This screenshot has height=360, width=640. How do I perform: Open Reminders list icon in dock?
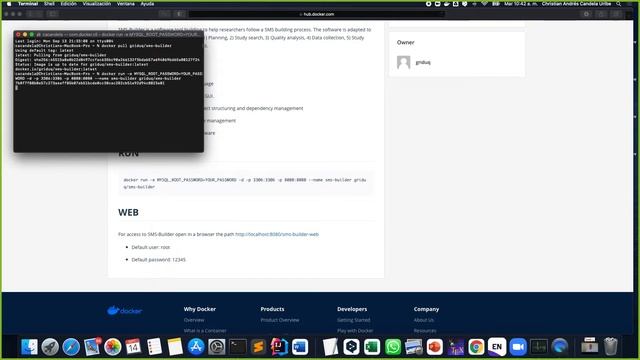pyautogui.click(x=154, y=347)
